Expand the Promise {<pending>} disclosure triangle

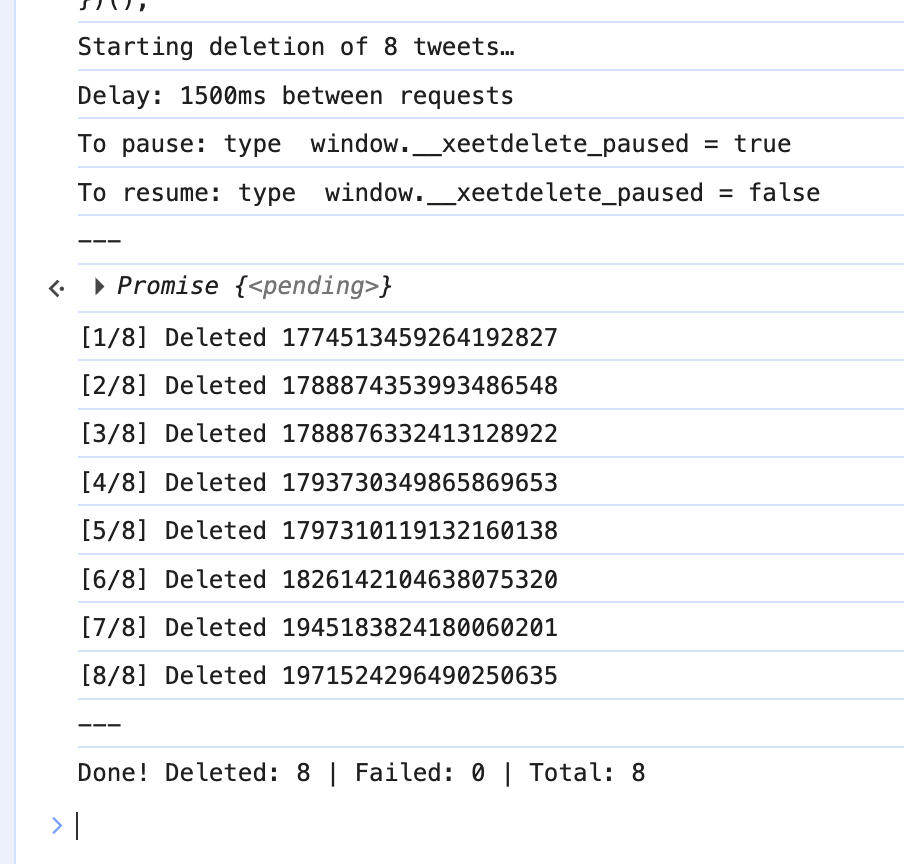click(99, 287)
